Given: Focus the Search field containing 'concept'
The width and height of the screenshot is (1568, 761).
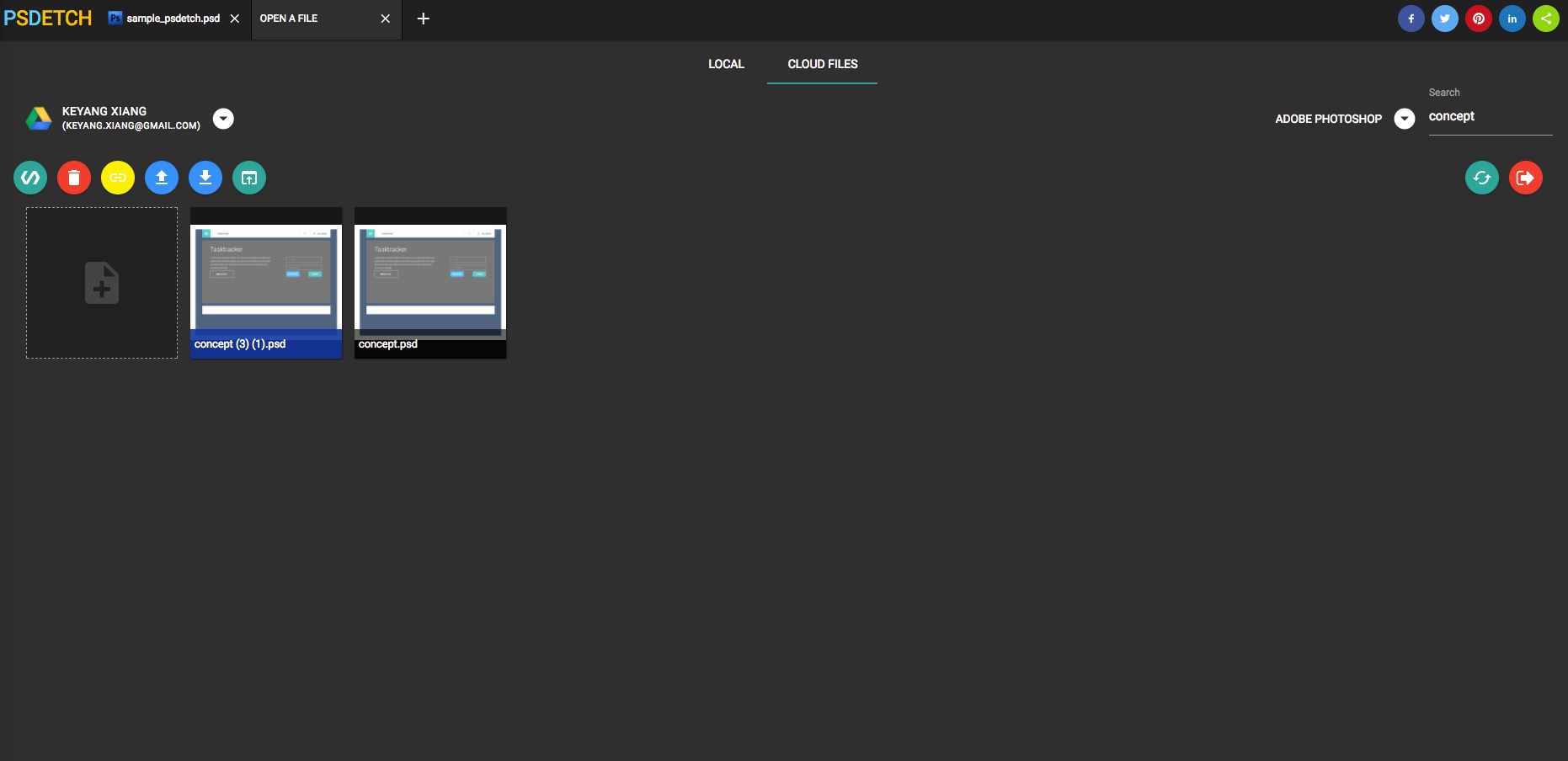Looking at the screenshot, I should 1489,117.
